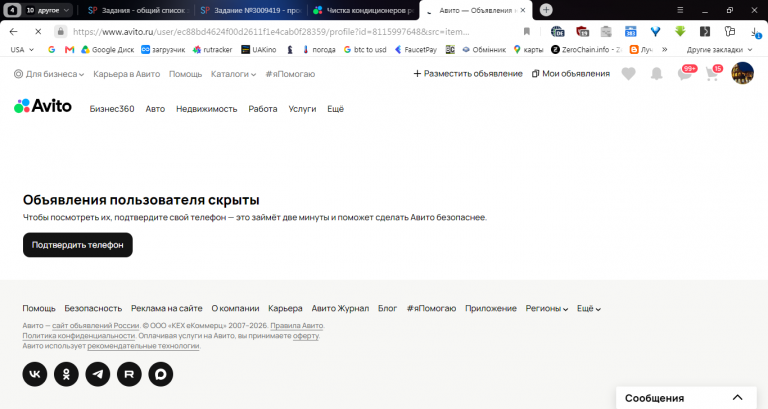Go to Avito home via logo

point(43,106)
